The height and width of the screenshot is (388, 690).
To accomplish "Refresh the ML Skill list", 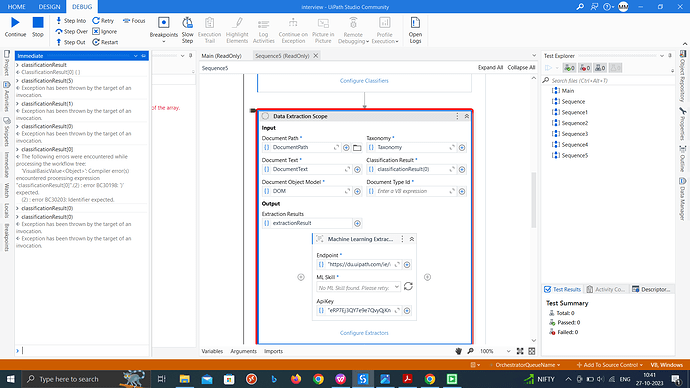I will click(408, 286).
